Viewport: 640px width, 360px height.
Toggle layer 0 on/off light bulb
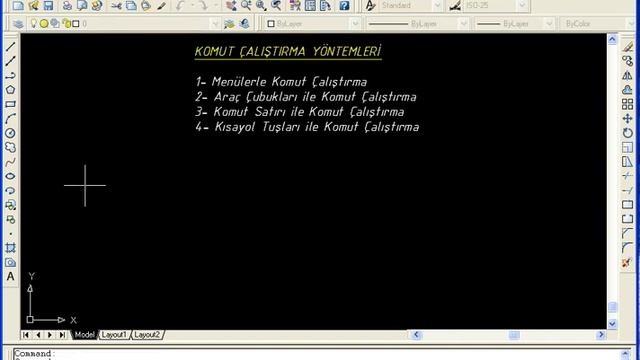pyautogui.click(x=34, y=24)
